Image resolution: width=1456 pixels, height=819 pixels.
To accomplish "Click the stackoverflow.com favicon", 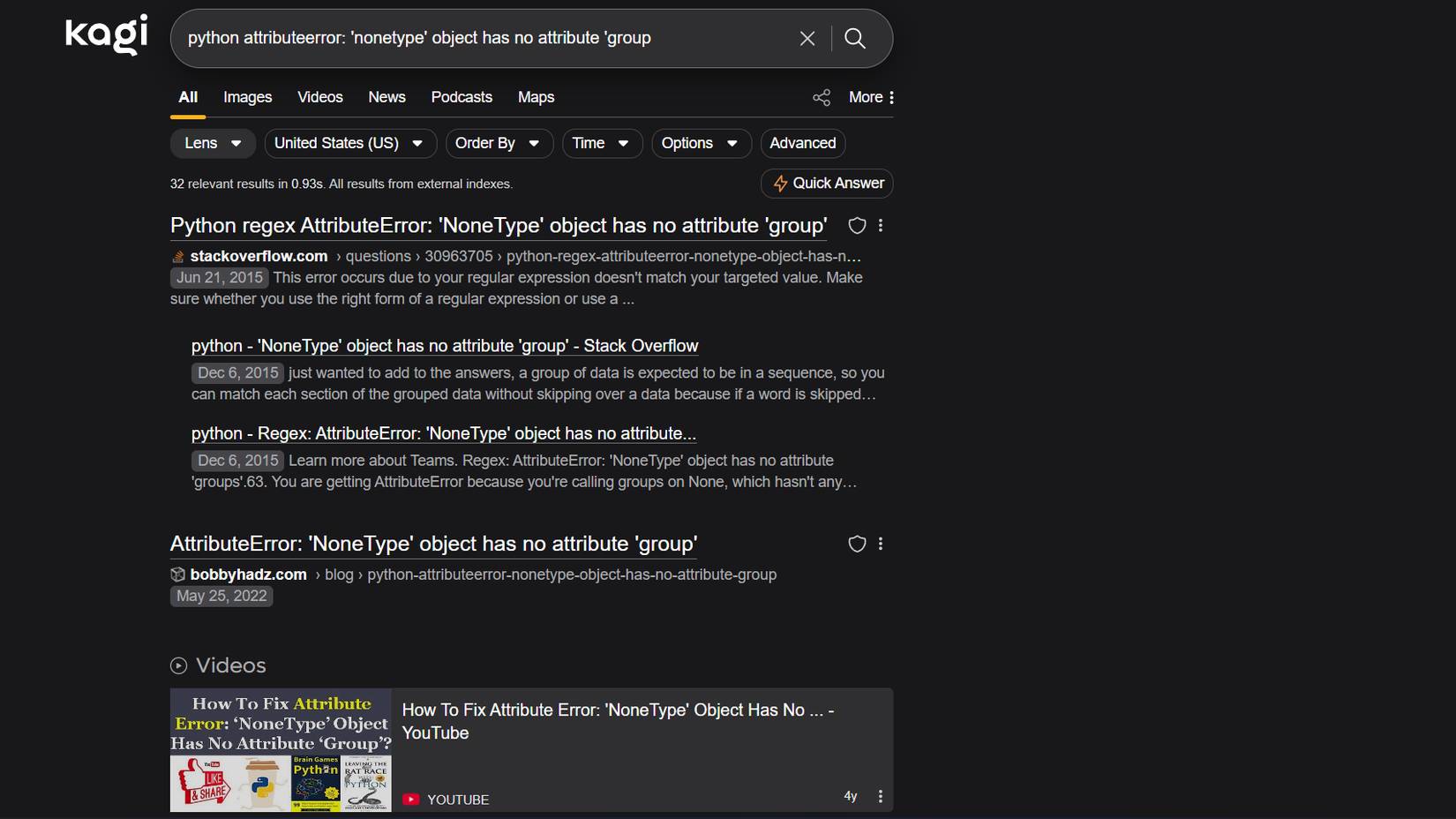I will [176, 256].
